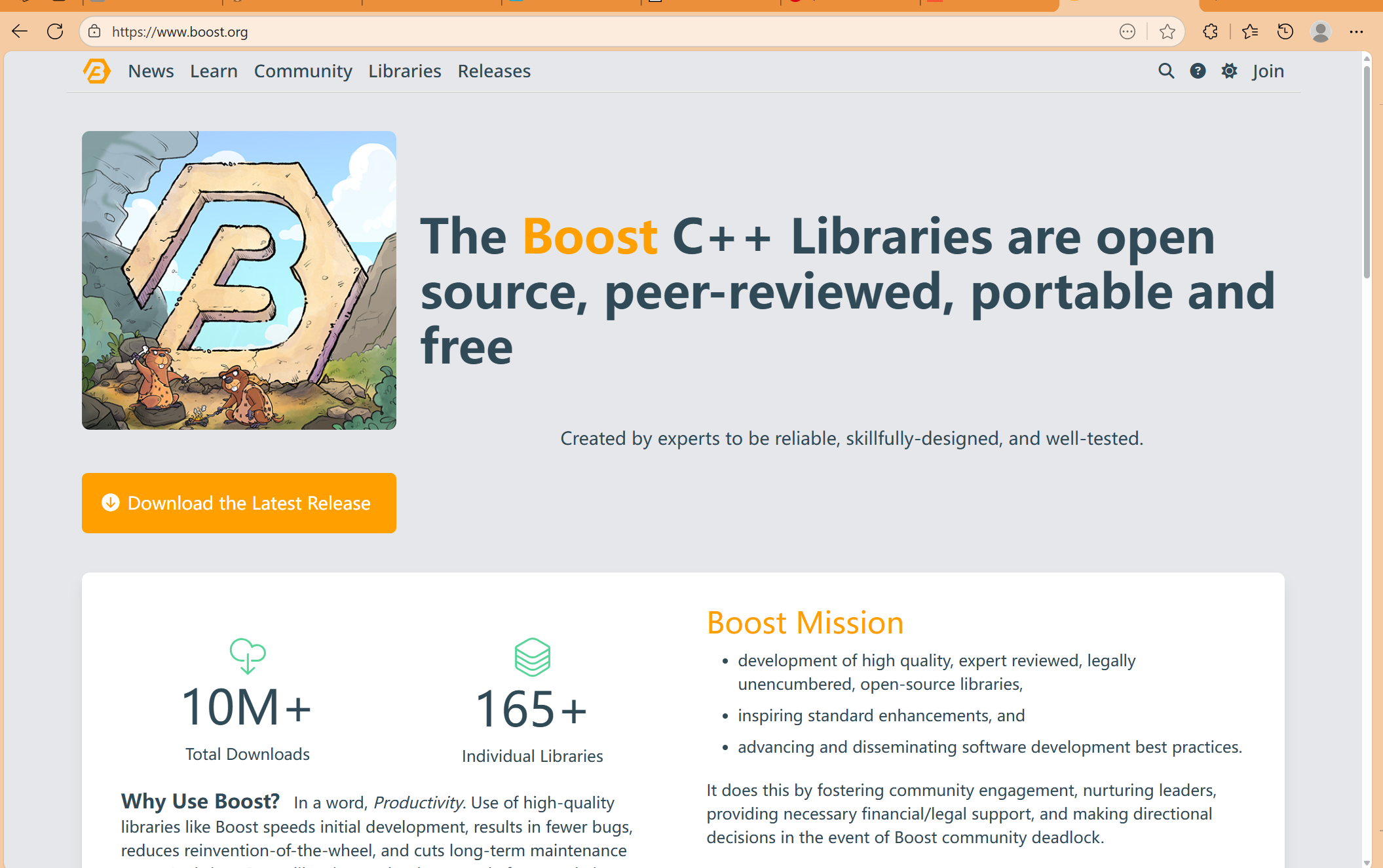Click the Individual Libraries label
This screenshot has width=1383, height=868.
pyautogui.click(x=532, y=756)
